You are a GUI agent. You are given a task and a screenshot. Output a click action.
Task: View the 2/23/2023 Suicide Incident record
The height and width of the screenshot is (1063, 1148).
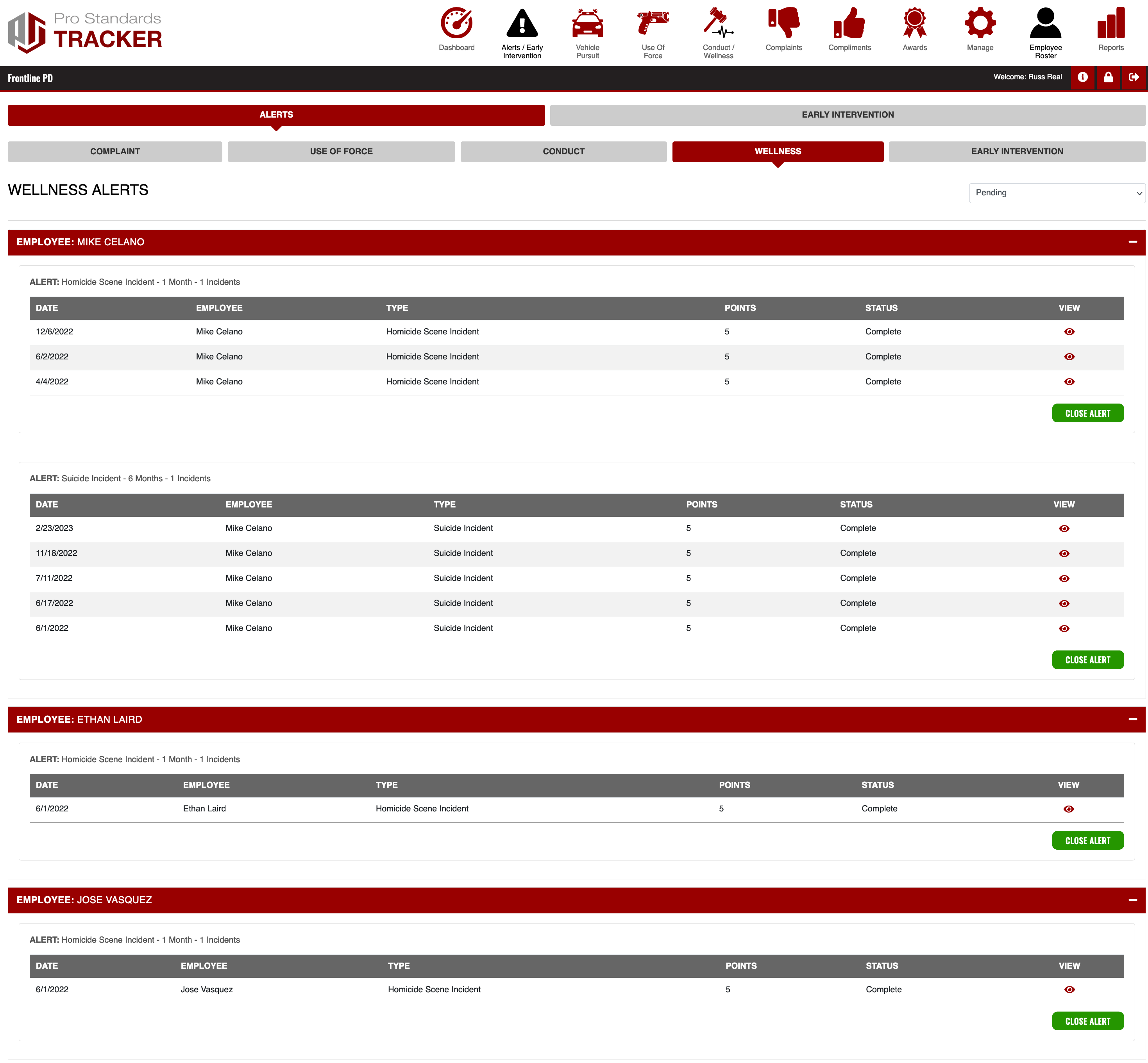point(1064,529)
